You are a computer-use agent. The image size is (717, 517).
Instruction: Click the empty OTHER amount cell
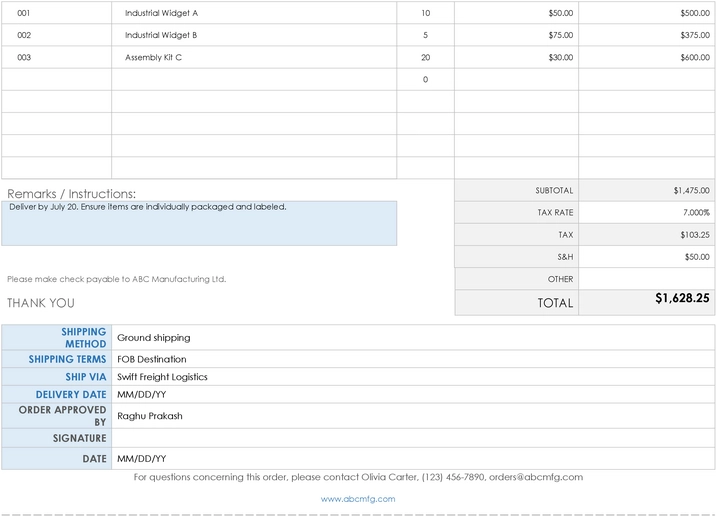pyautogui.click(x=646, y=279)
